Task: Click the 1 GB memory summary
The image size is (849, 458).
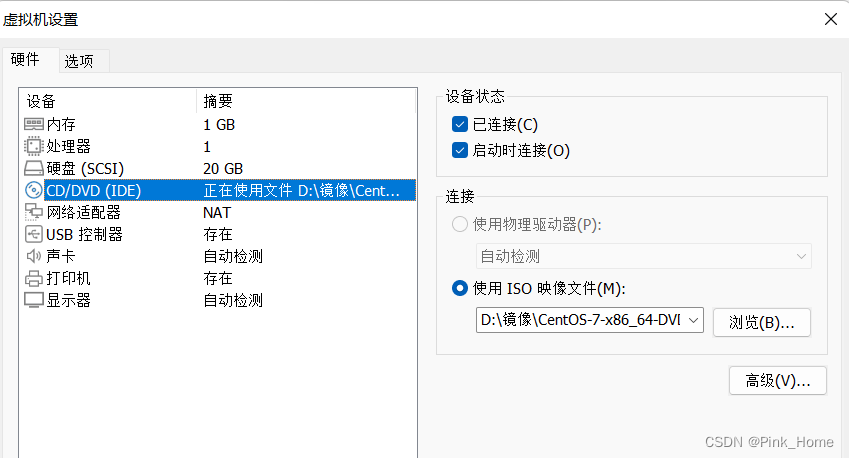Action: (219, 125)
